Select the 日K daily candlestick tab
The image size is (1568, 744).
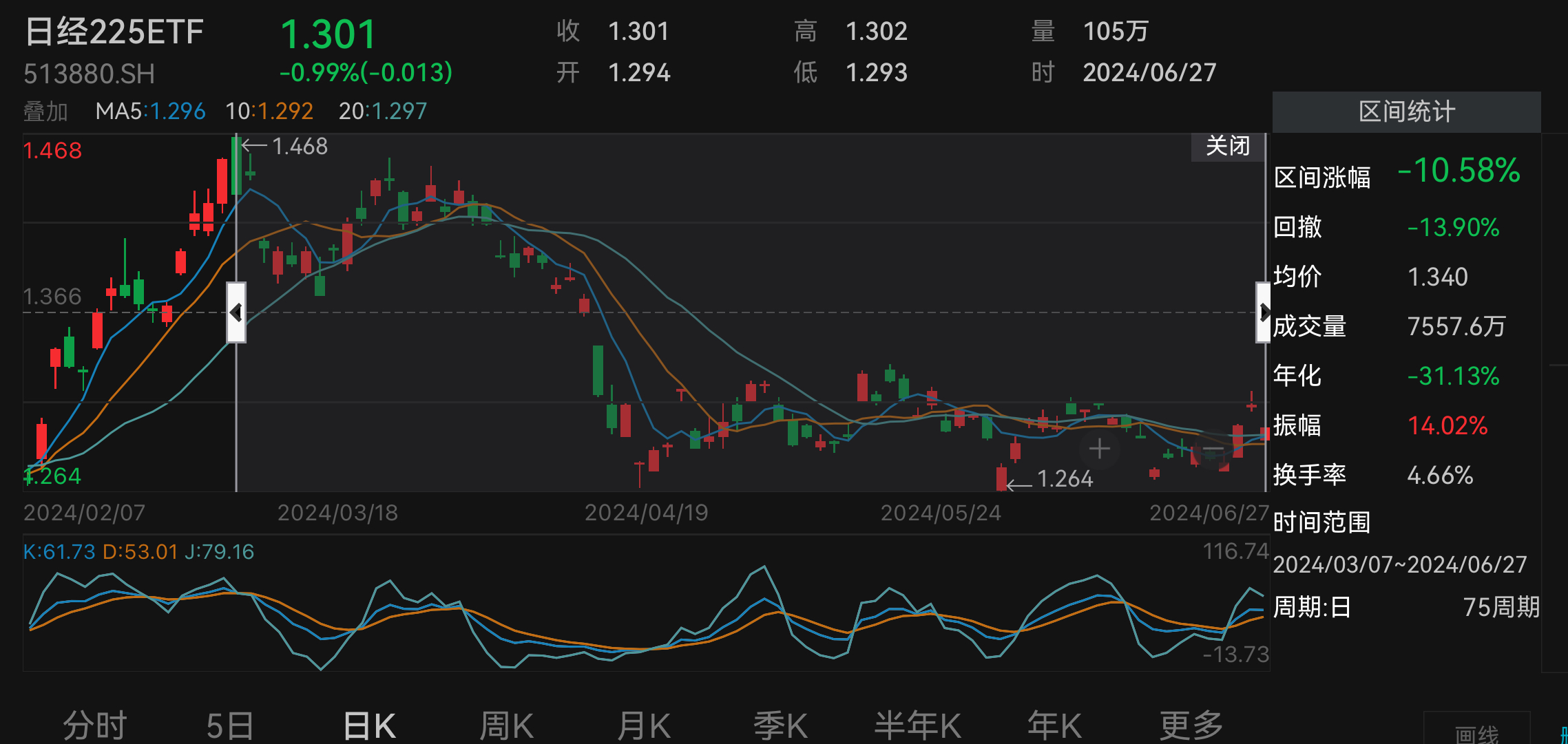pos(369,725)
